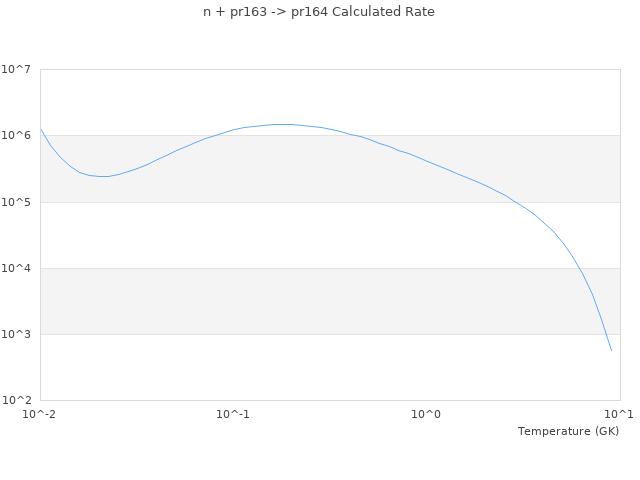The image size is (640, 480).
Task: Click the 10^2 y-axis tick label
Action: point(16,400)
